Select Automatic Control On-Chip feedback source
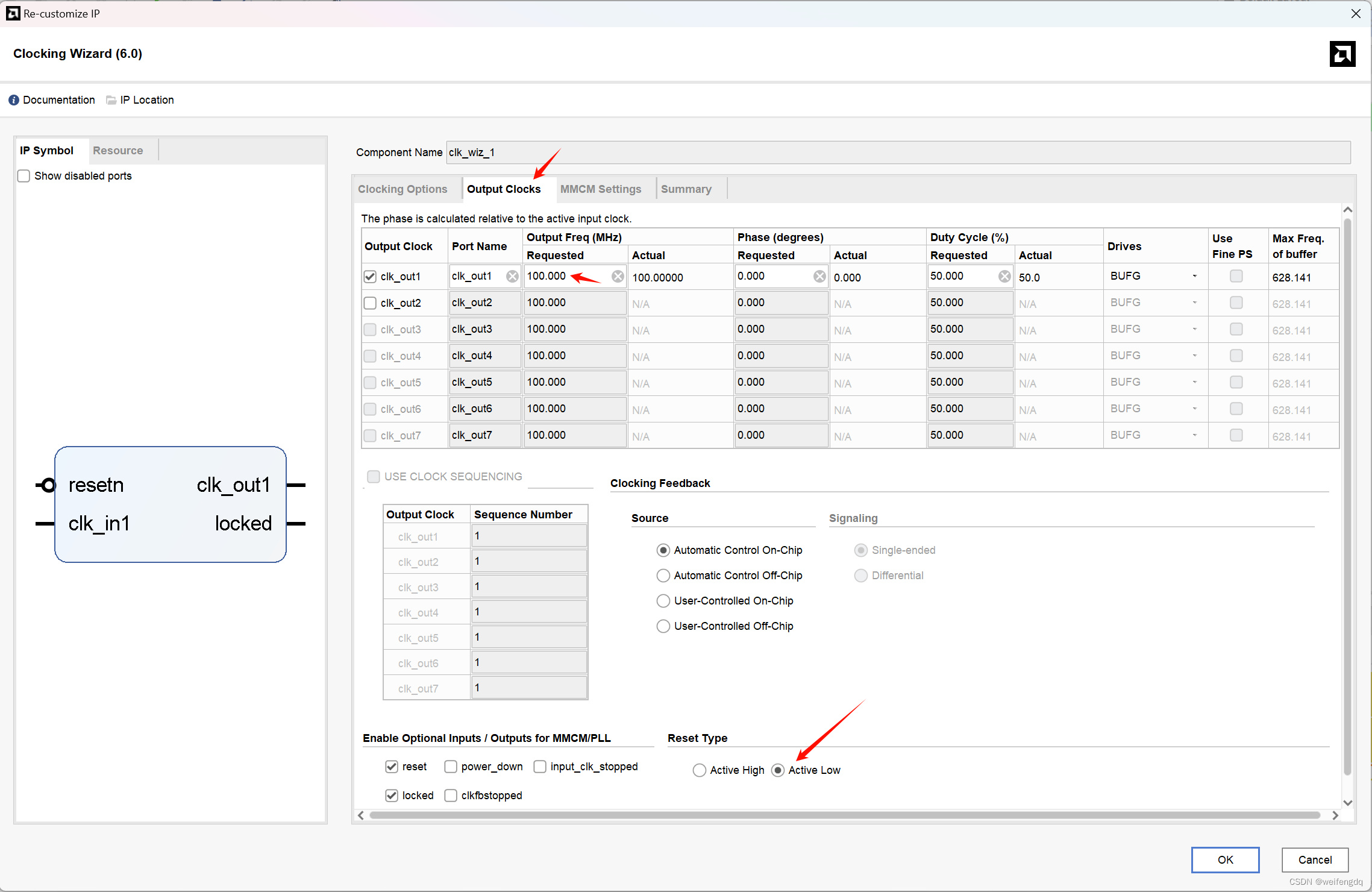The width and height of the screenshot is (1372, 892). [663, 550]
